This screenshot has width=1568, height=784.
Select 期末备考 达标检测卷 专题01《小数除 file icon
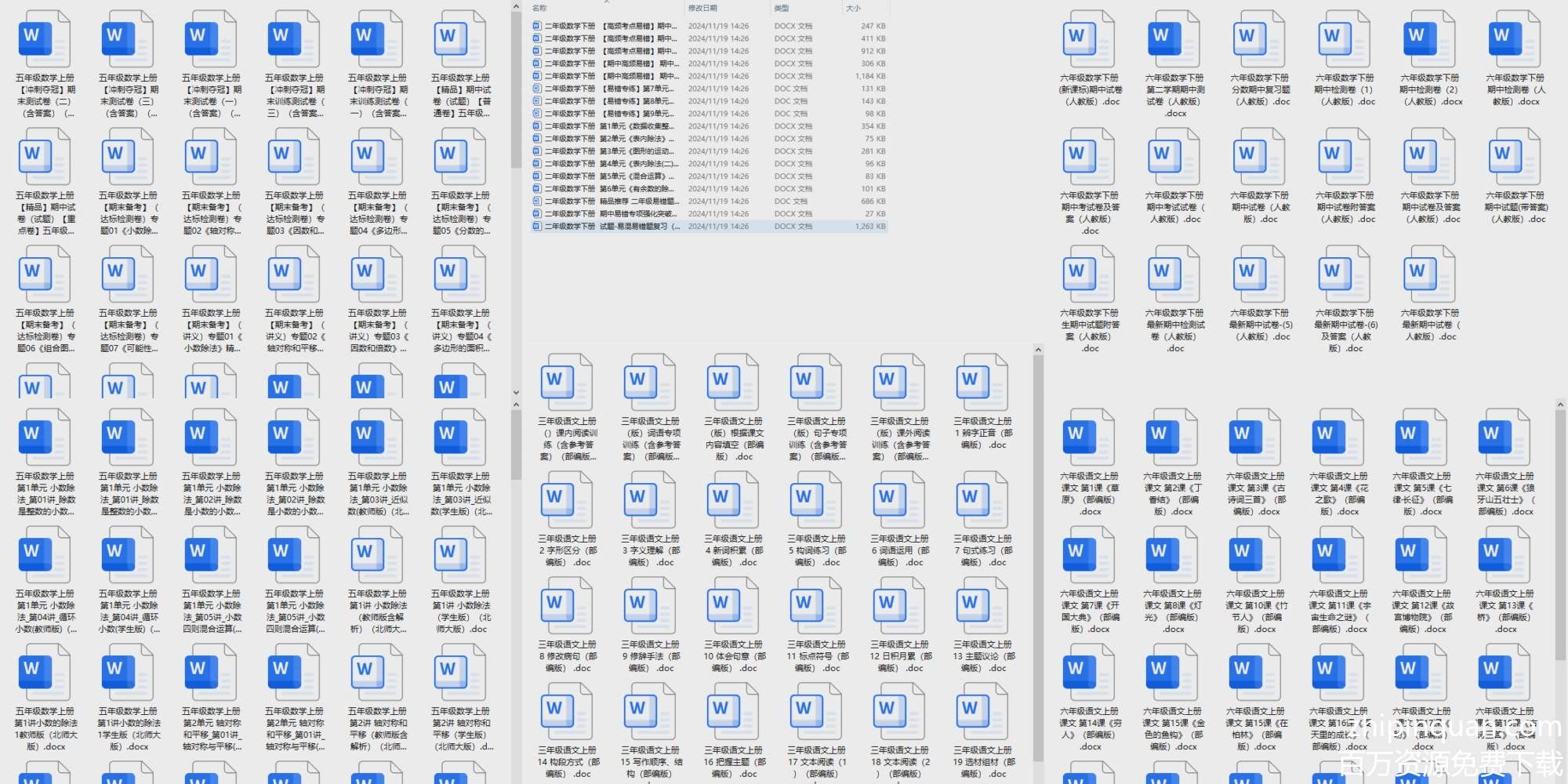click(127, 156)
